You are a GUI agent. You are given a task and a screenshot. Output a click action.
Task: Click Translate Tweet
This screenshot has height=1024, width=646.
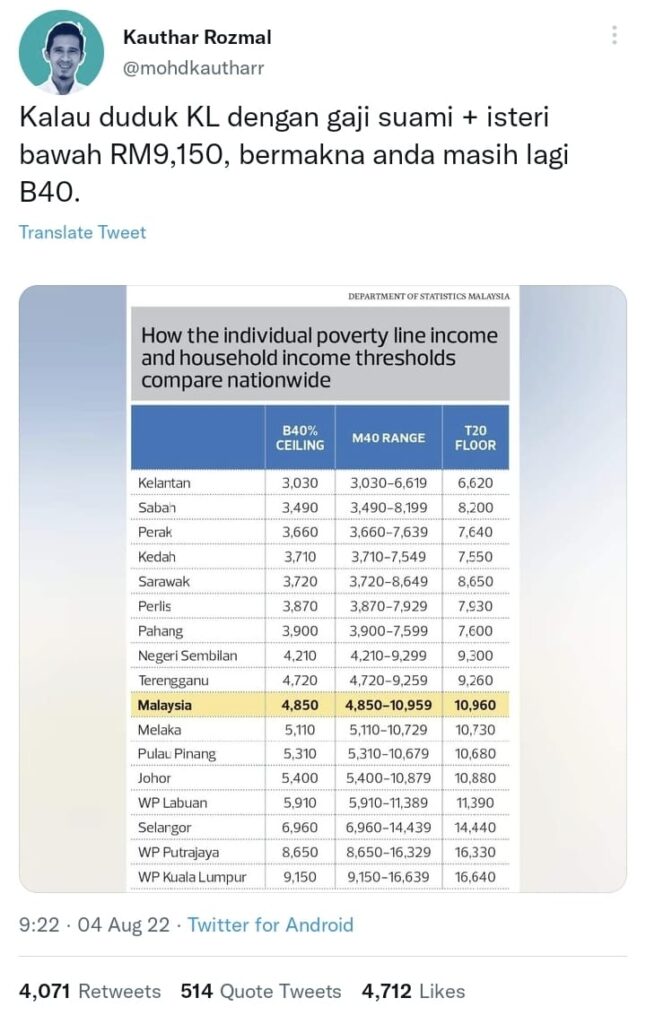tap(82, 232)
